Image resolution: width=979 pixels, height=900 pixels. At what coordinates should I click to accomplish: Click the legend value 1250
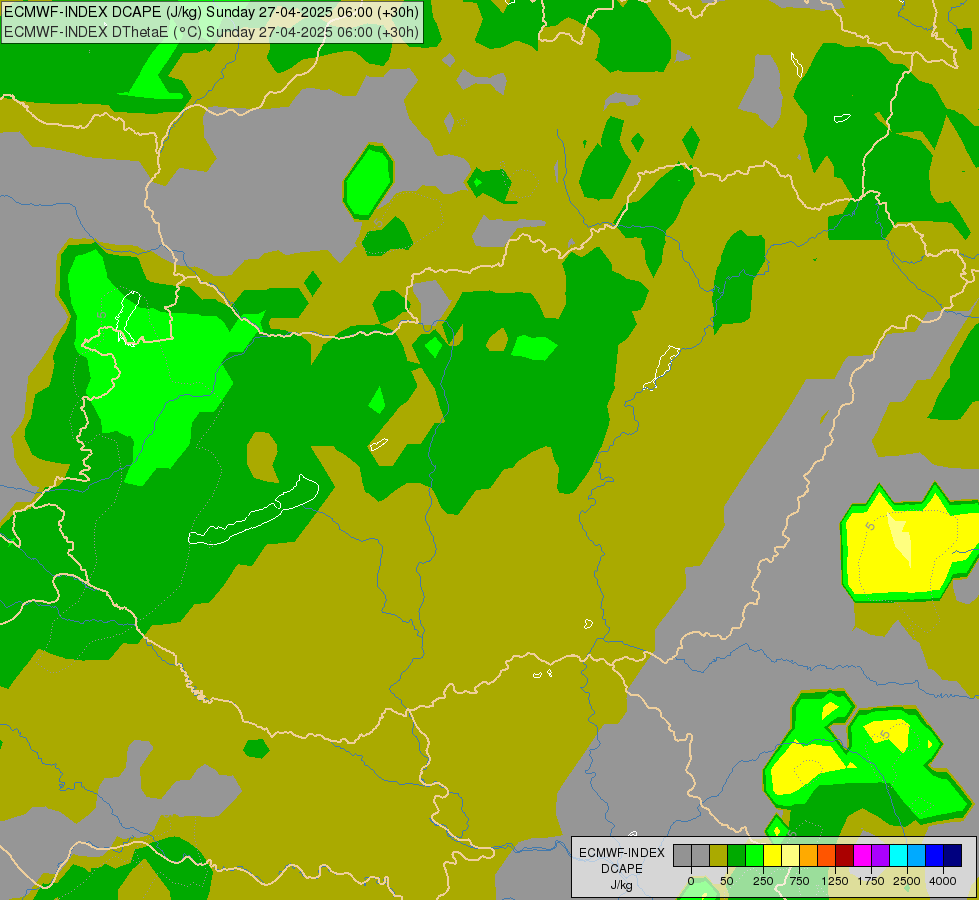tap(835, 881)
